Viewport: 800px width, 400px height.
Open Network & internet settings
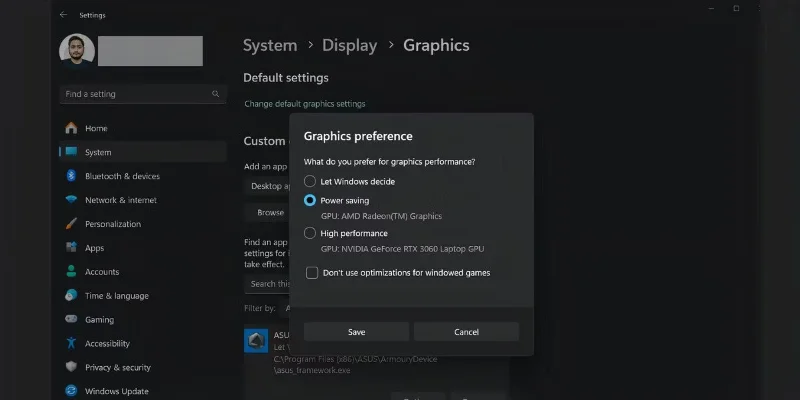point(121,200)
